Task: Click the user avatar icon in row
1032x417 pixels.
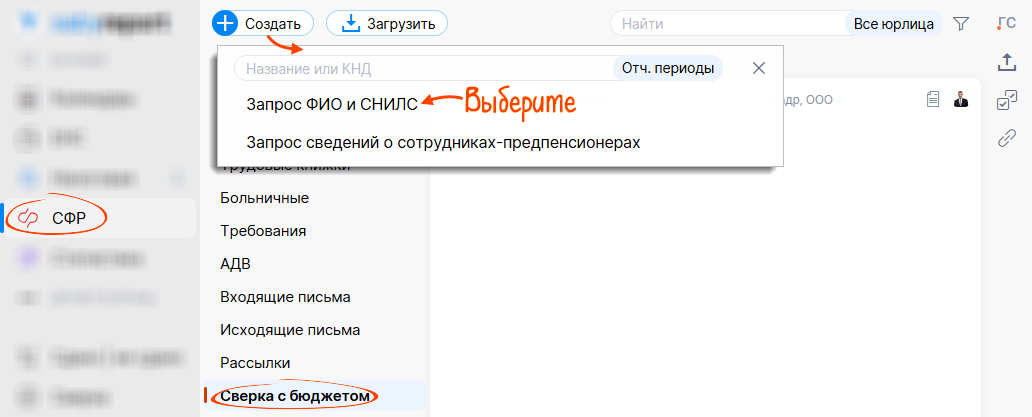Action: 961,99
